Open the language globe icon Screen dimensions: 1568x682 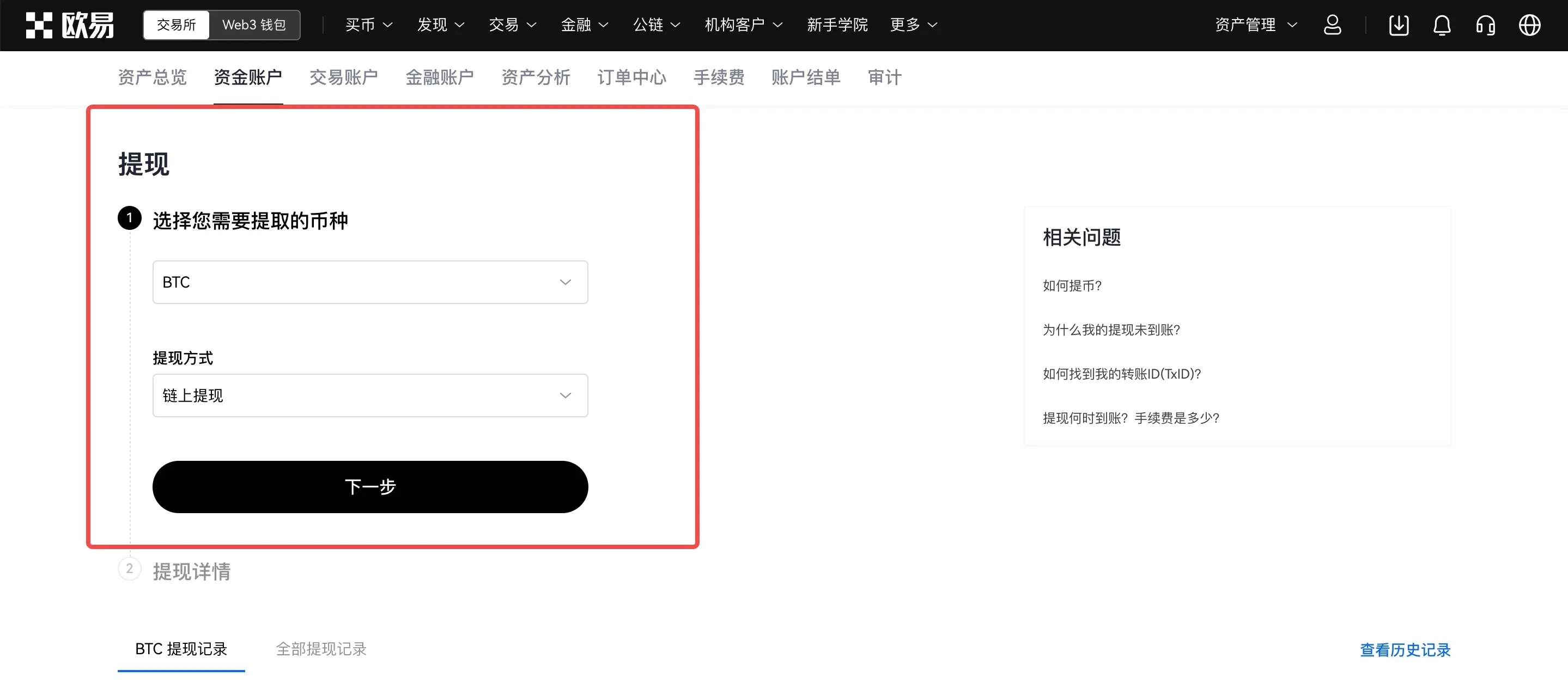1530,25
